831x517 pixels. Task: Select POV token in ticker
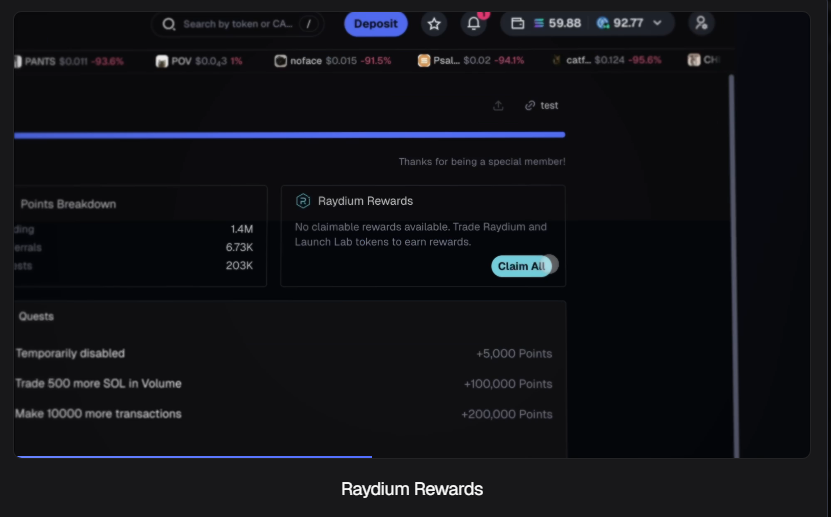pyautogui.click(x=199, y=61)
